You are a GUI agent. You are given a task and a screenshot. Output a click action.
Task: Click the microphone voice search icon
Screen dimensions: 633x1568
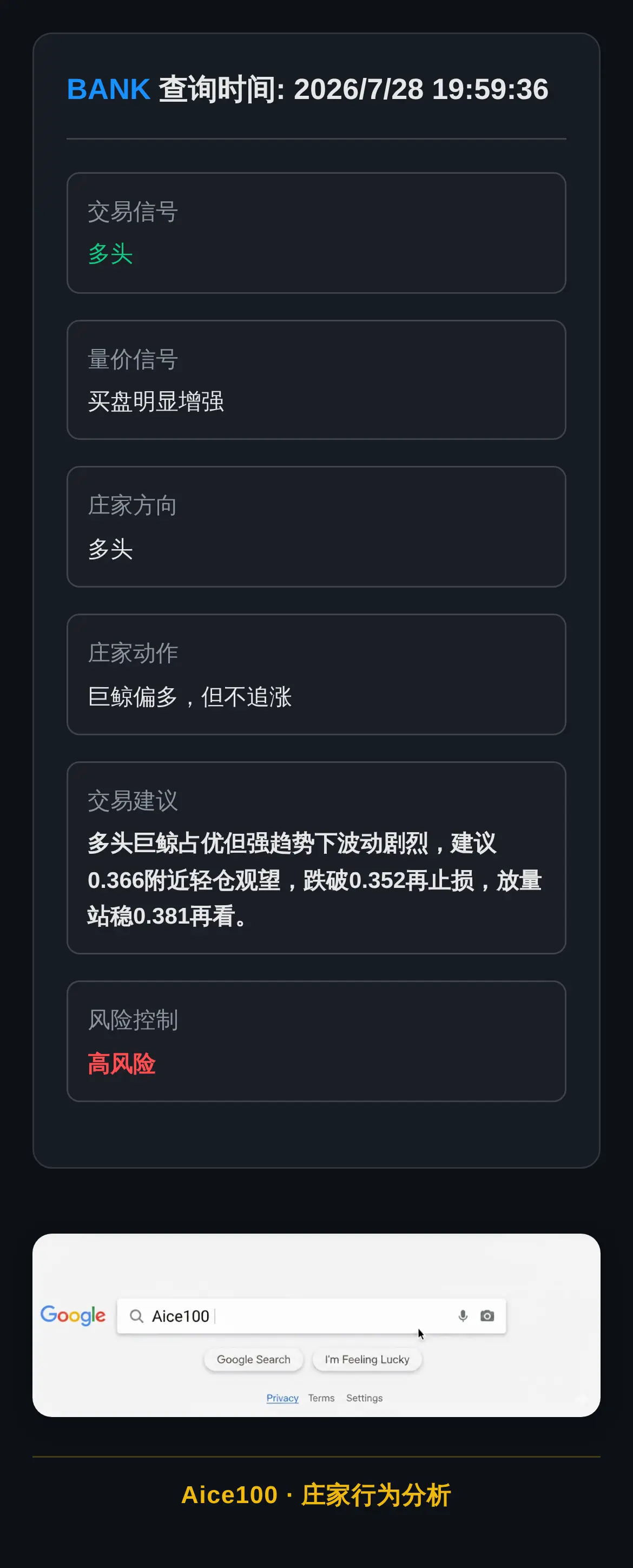tap(463, 1315)
